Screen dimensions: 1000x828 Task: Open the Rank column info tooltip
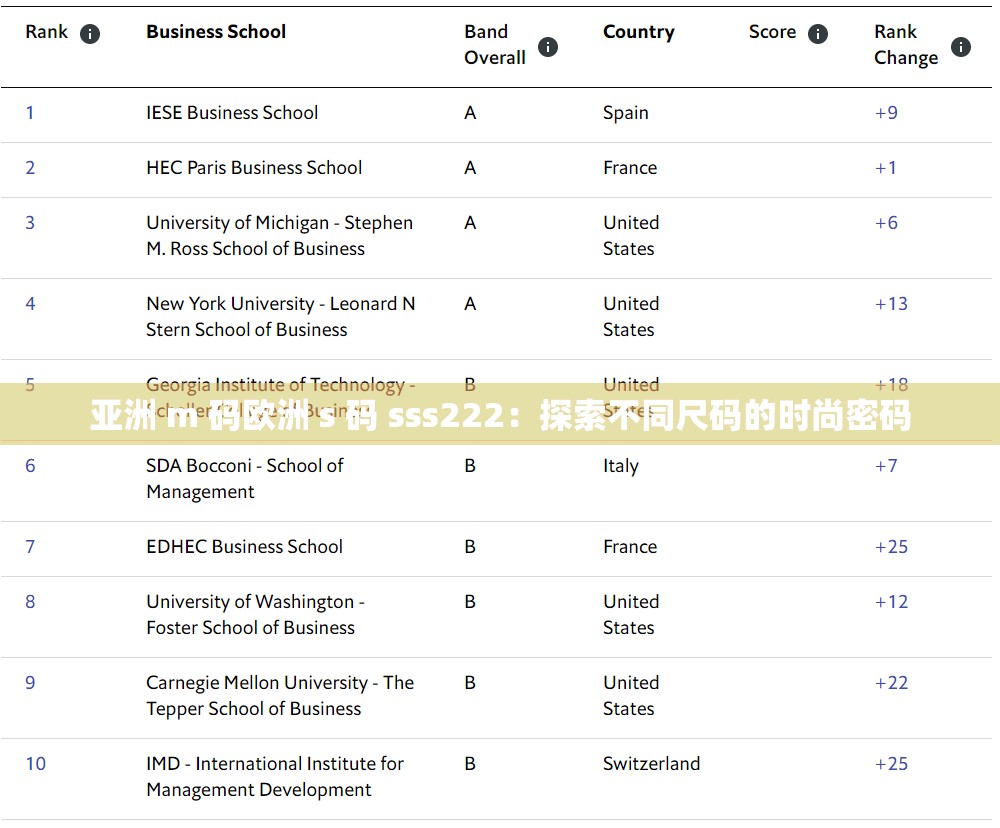coord(89,33)
